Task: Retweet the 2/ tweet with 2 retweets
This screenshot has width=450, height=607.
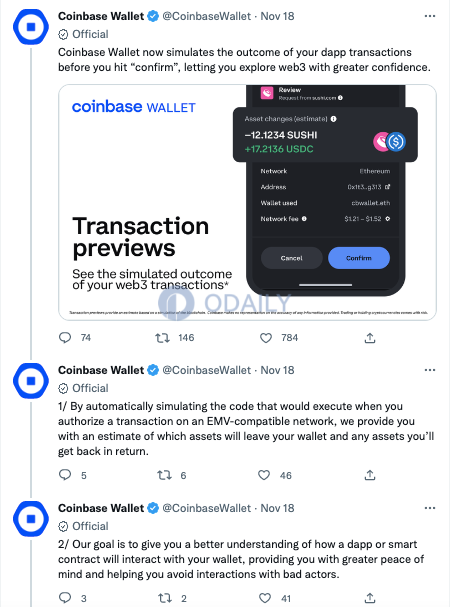Action: pos(165,598)
